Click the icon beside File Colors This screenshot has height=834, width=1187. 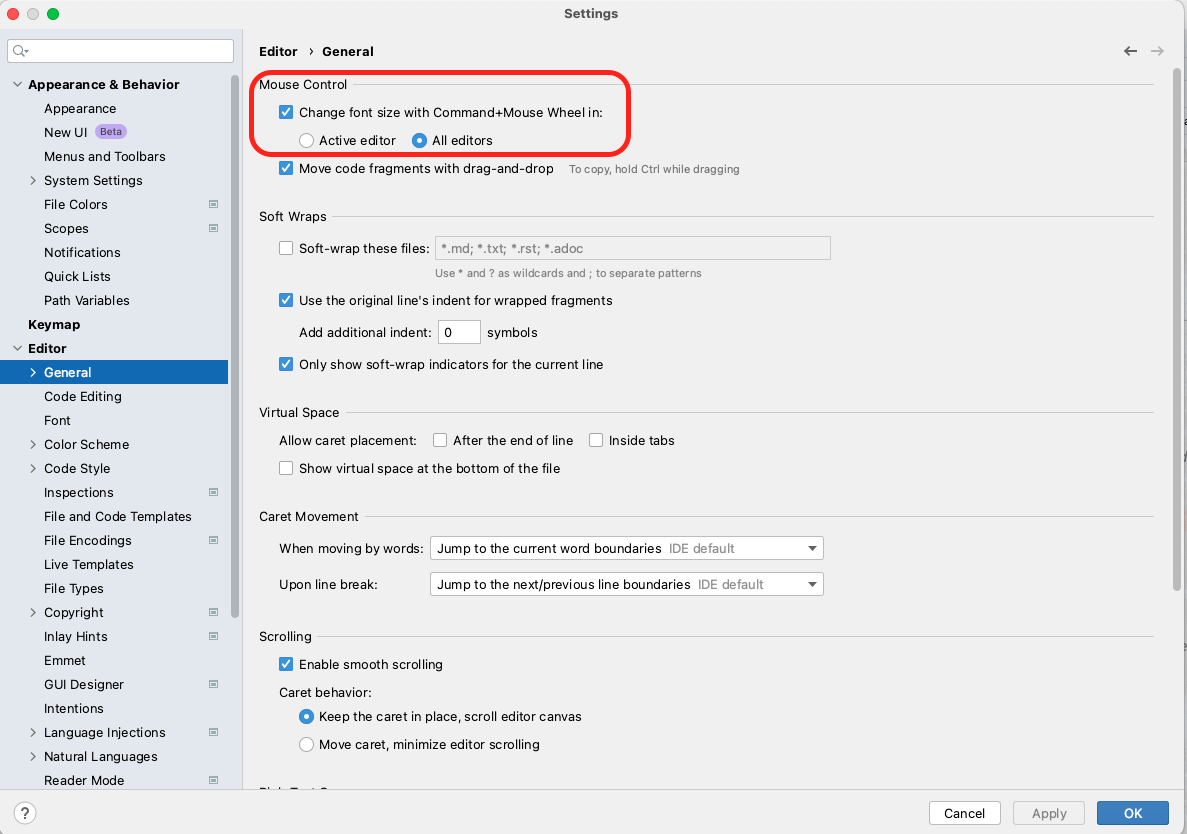pos(213,204)
